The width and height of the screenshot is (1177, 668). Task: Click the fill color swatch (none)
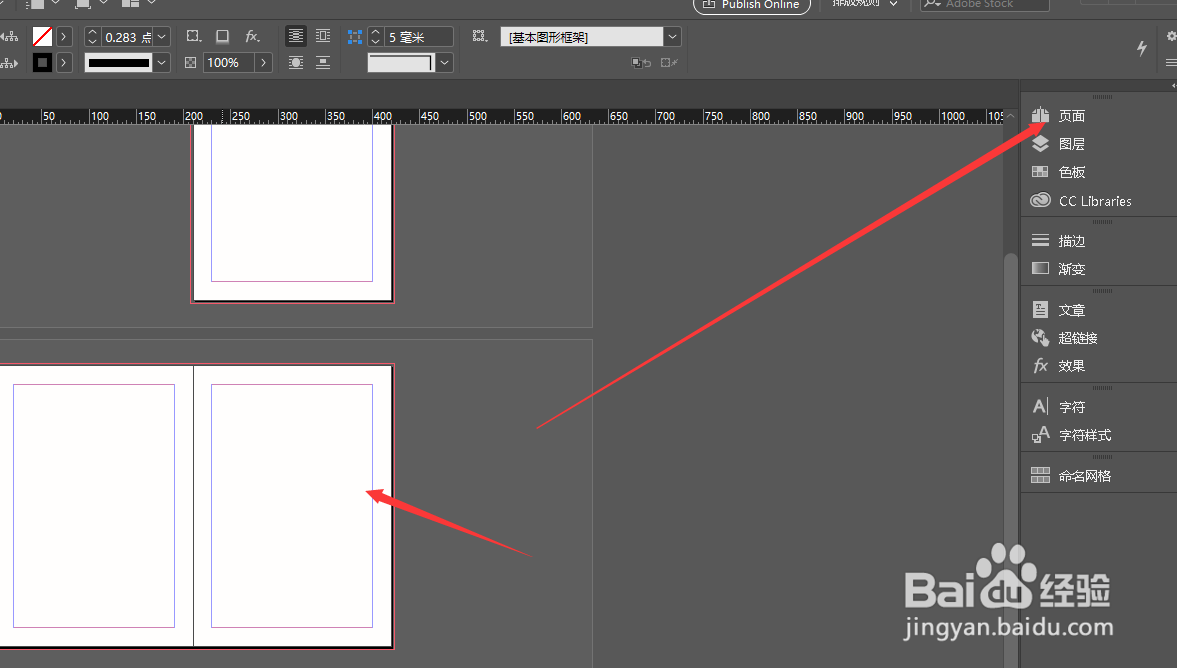coord(42,36)
